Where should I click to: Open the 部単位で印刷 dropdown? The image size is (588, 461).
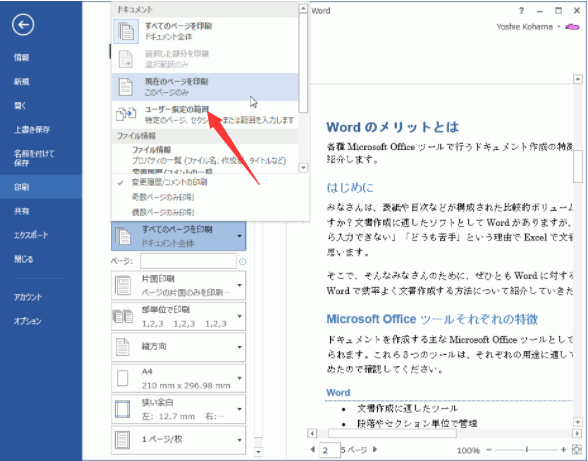(178, 316)
